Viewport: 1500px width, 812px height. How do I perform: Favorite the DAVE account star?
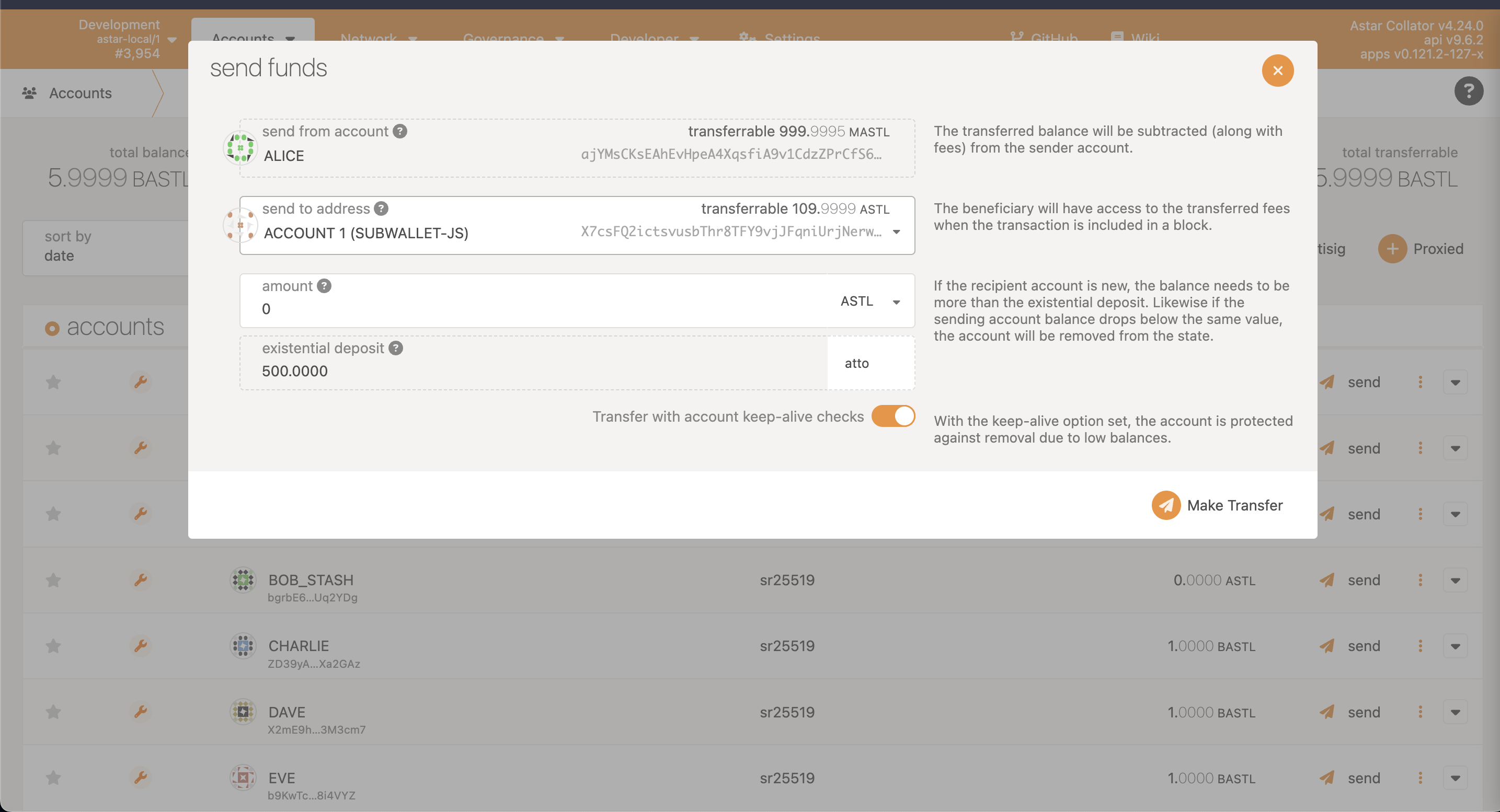[x=53, y=712]
